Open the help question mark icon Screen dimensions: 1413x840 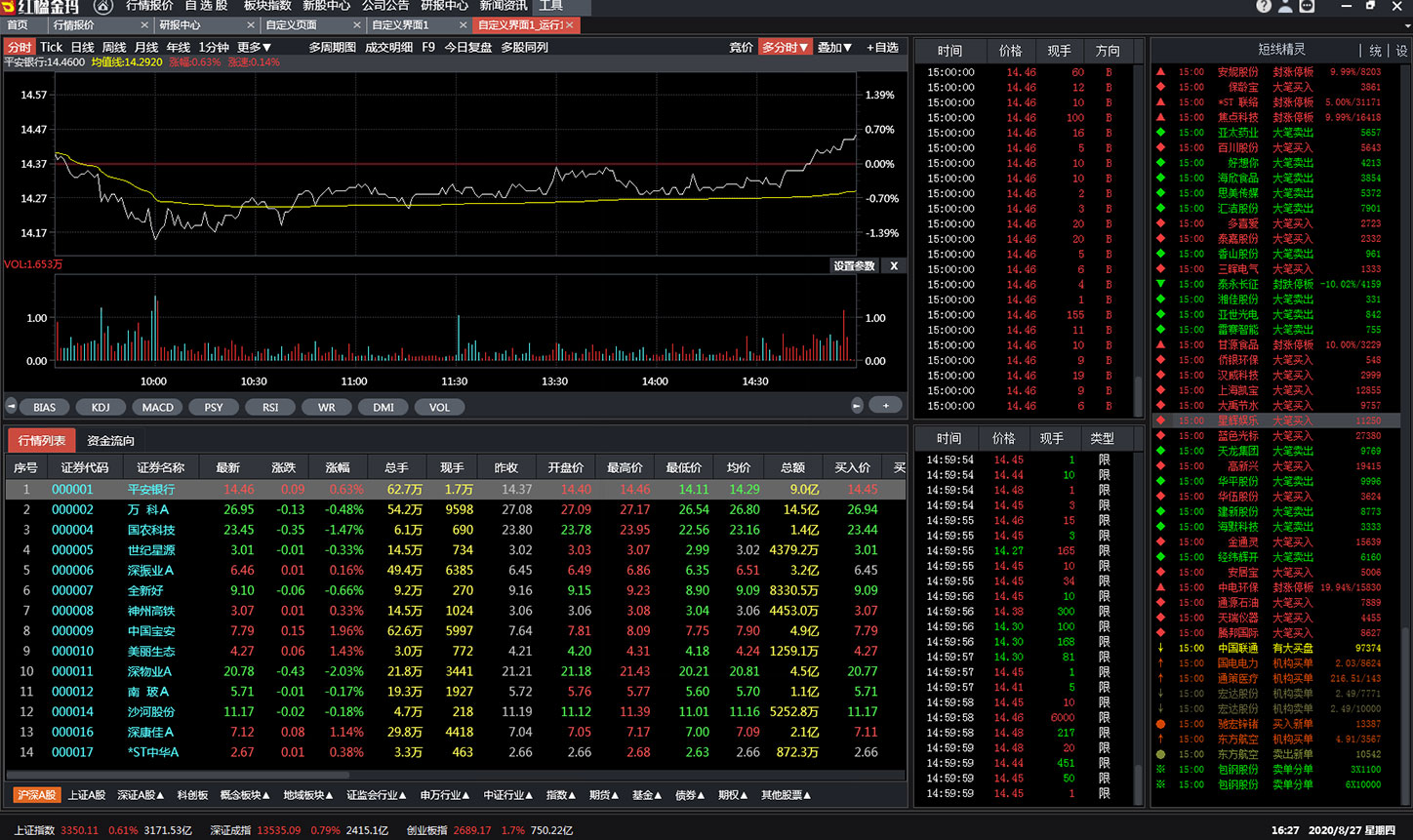point(1264,6)
